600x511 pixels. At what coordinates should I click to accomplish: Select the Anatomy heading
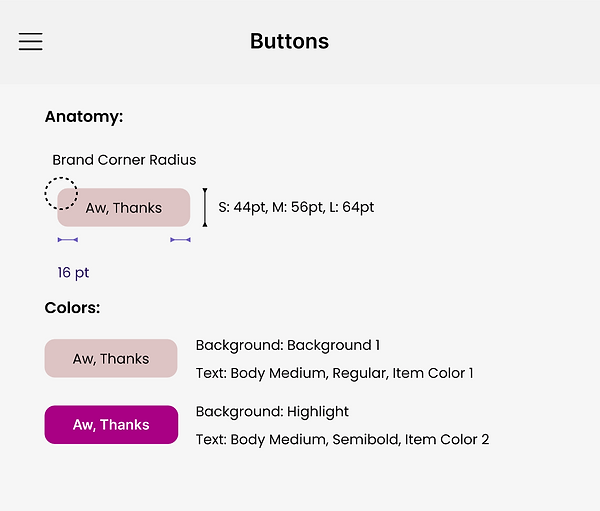(x=84, y=117)
